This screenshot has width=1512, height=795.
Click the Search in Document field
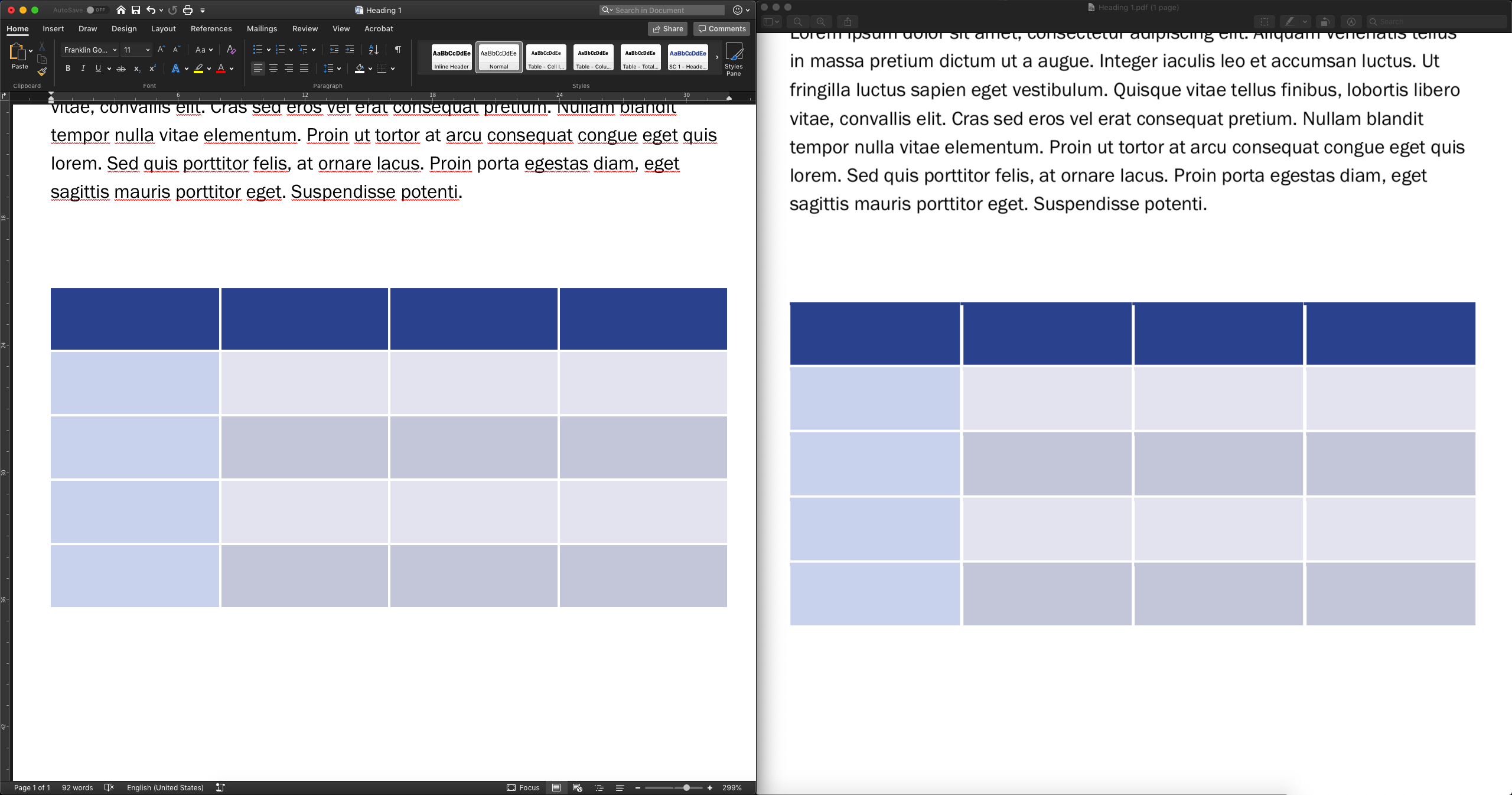point(662,10)
